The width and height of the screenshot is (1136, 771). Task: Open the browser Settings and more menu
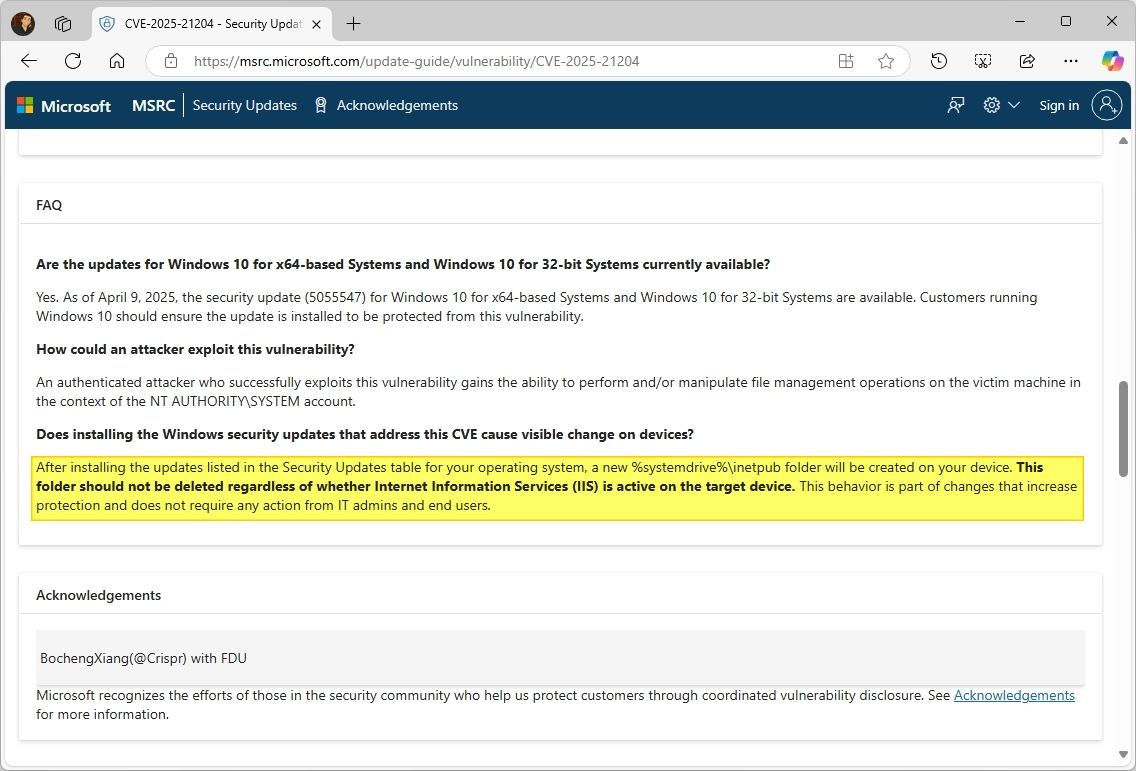coord(1071,61)
